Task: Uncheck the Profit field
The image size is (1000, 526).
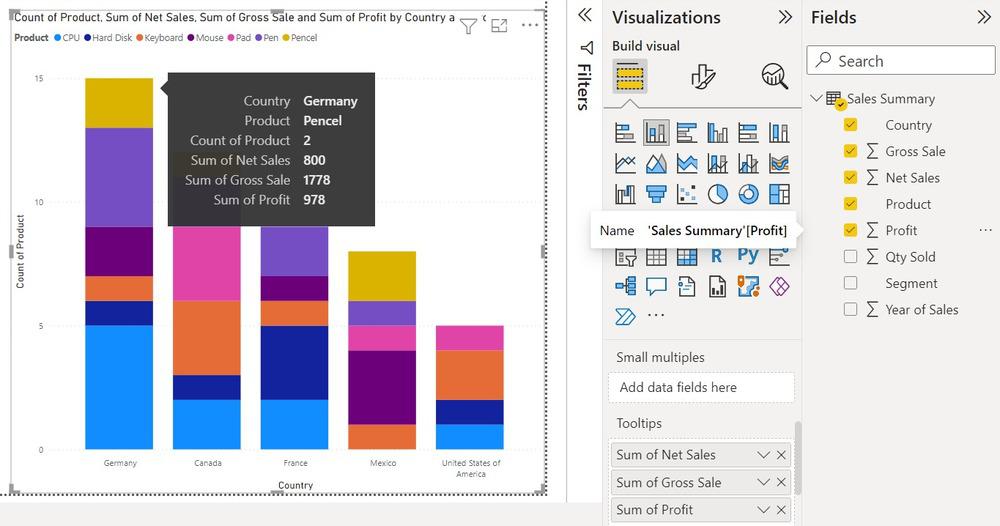Action: coord(850,230)
